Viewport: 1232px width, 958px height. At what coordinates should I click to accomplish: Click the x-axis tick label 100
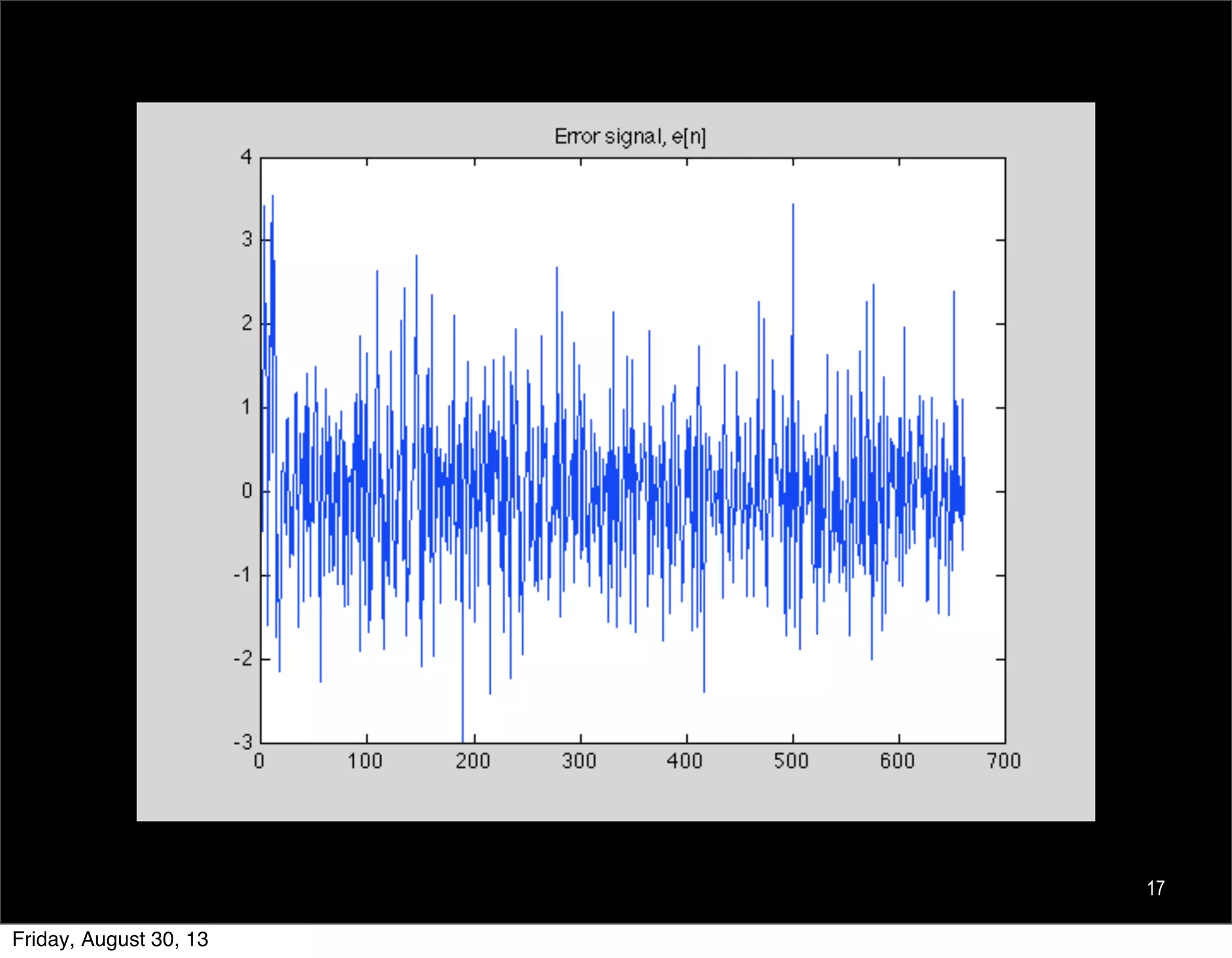(x=365, y=761)
